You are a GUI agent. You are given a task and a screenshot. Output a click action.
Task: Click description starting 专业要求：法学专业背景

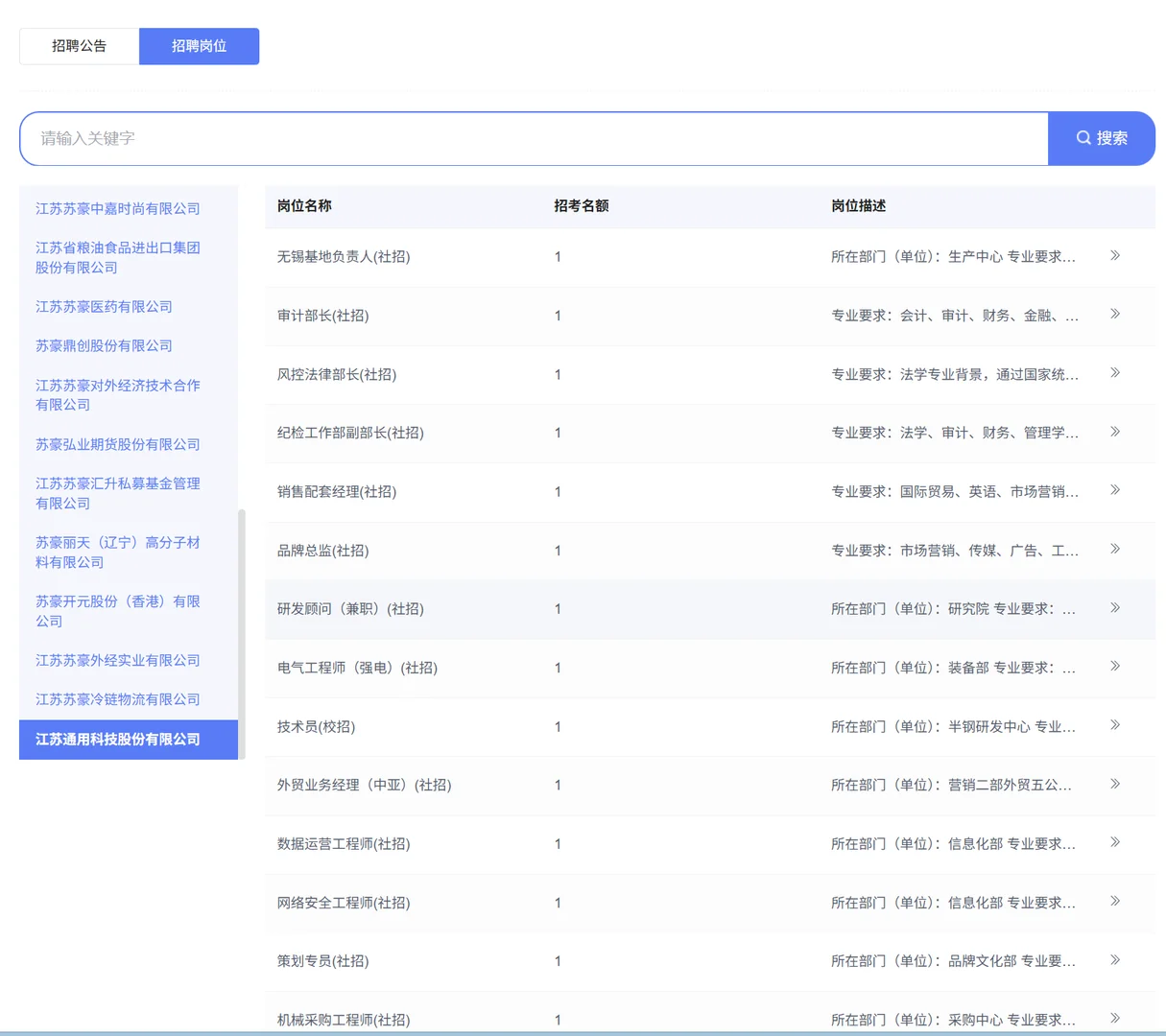pos(955,374)
